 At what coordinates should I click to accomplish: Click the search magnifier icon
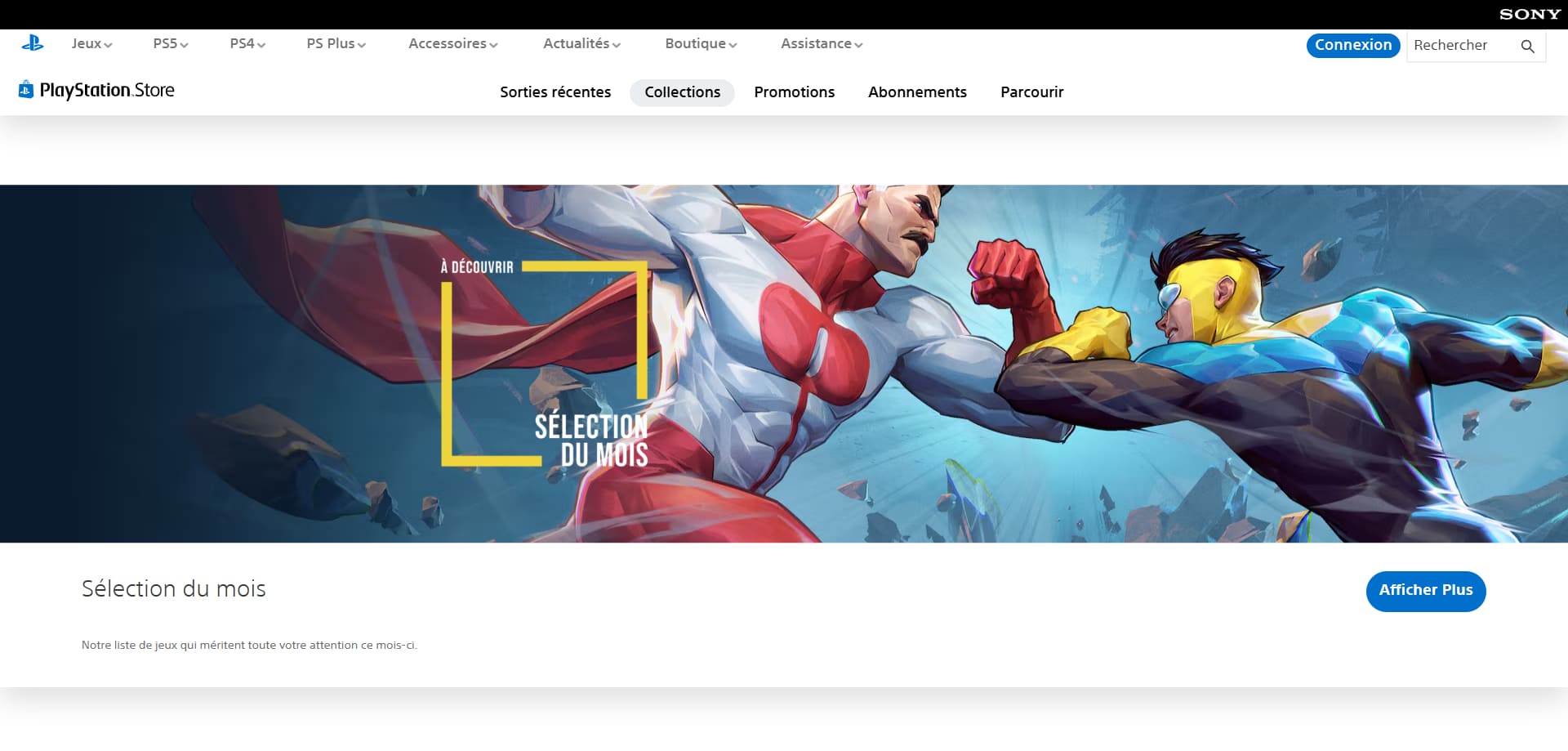(x=1527, y=47)
